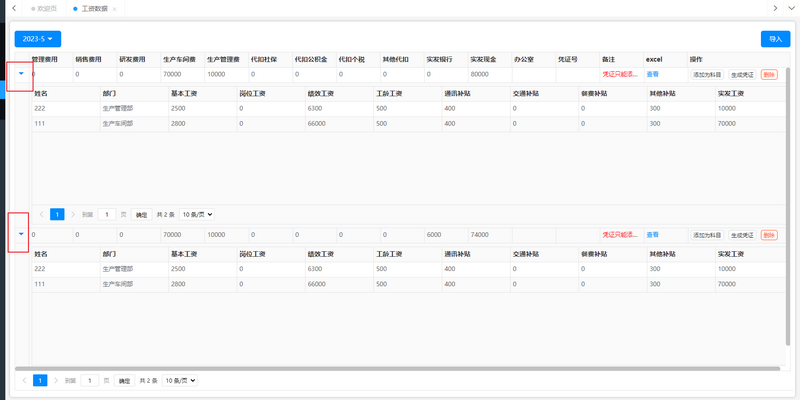Click 绩效工资 header under the 74000 row
Screen dimensions: 800x400
[321, 254]
